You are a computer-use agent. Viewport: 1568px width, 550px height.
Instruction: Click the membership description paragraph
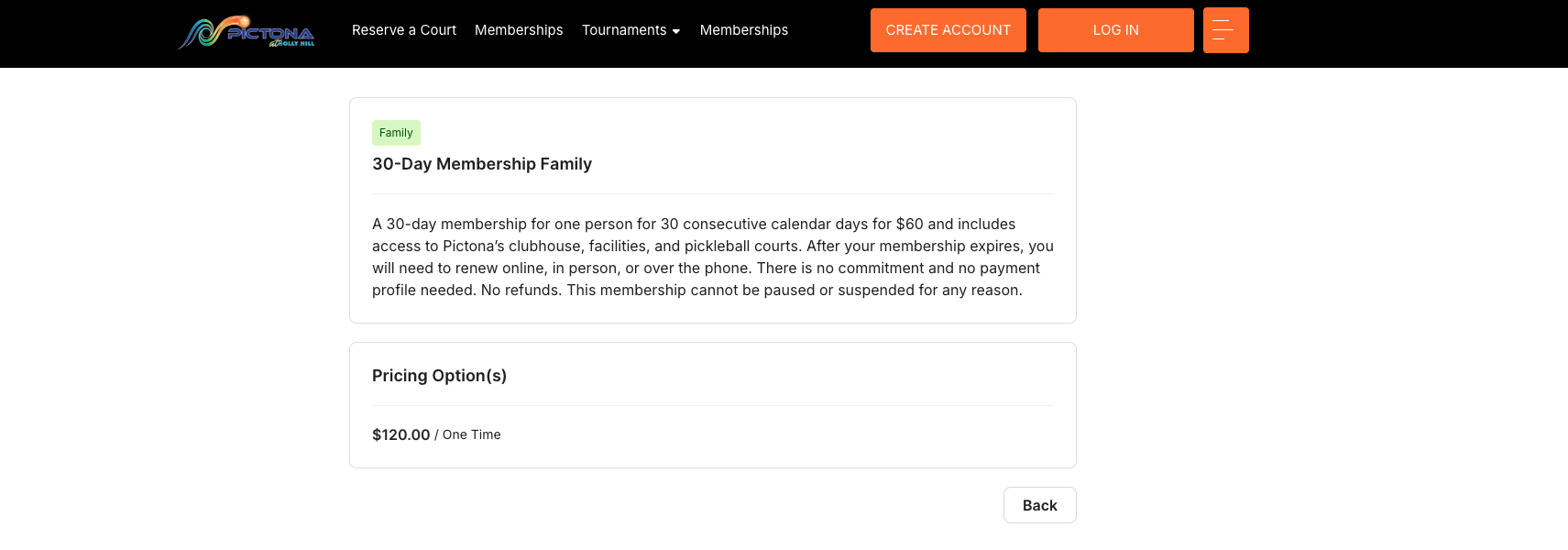[x=712, y=257]
